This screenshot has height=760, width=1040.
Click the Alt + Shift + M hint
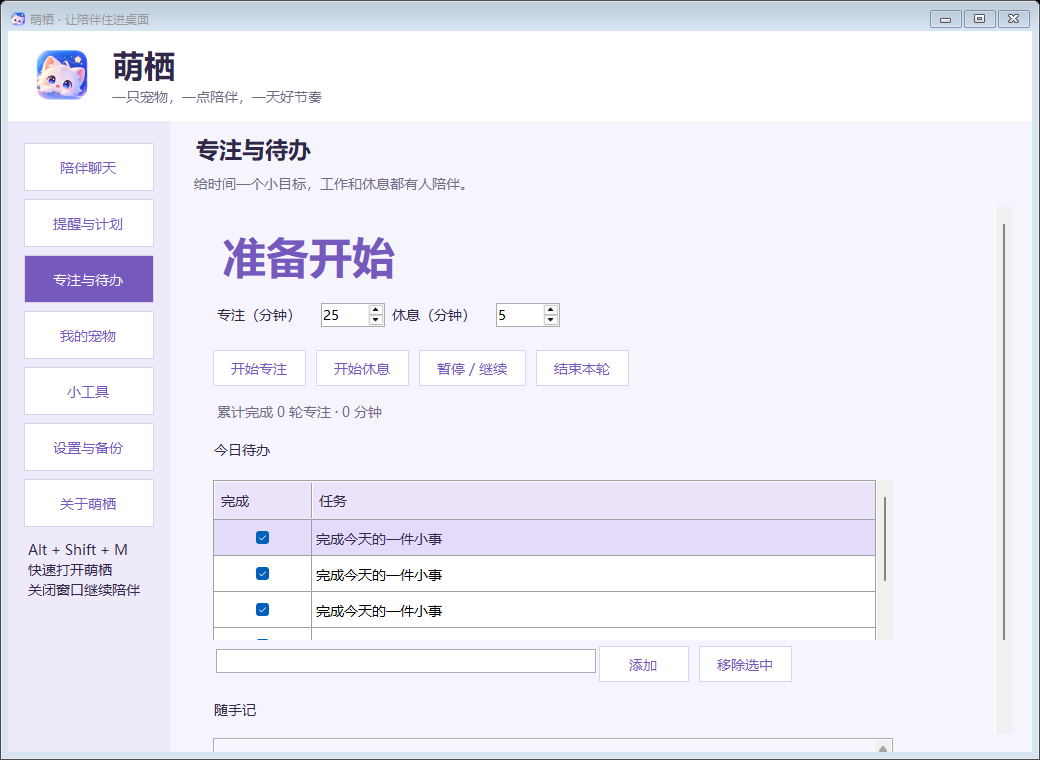point(78,550)
